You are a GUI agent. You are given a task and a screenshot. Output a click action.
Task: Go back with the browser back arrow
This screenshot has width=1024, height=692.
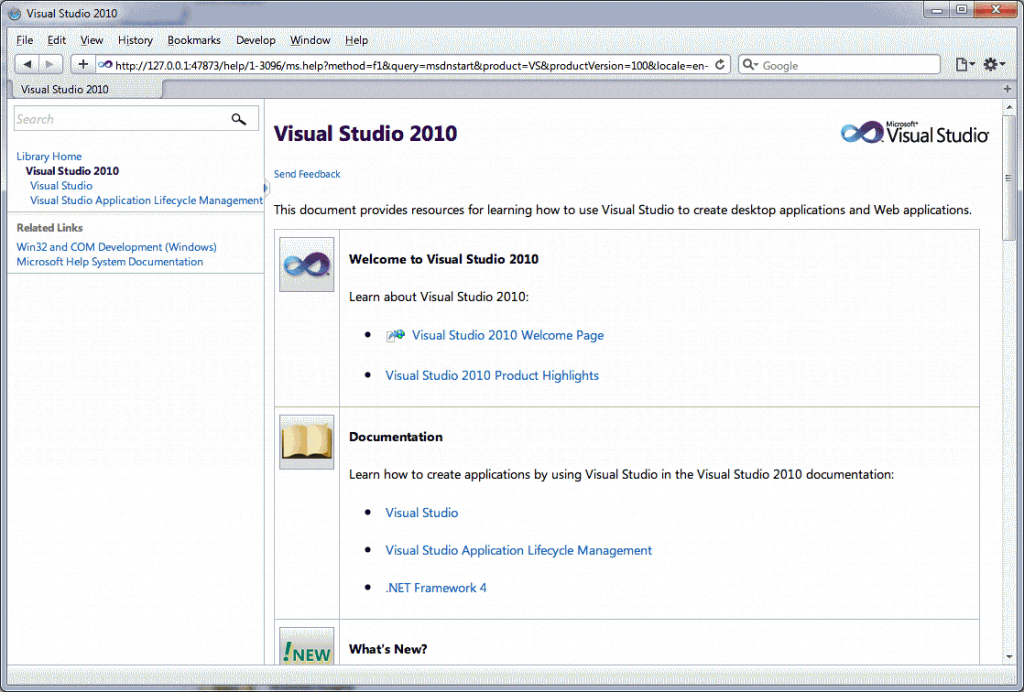coord(27,65)
